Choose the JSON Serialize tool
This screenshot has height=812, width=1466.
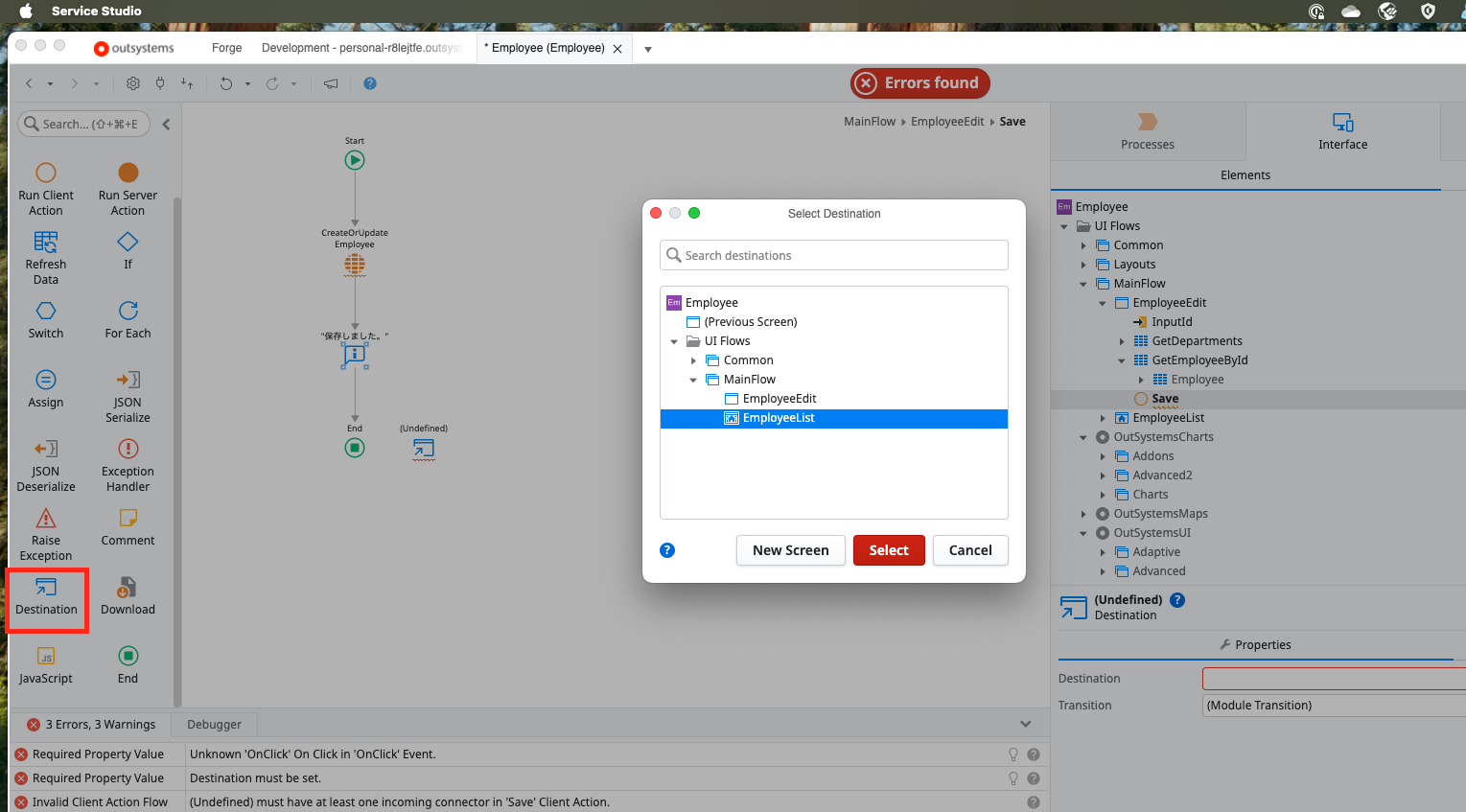(128, 396)
